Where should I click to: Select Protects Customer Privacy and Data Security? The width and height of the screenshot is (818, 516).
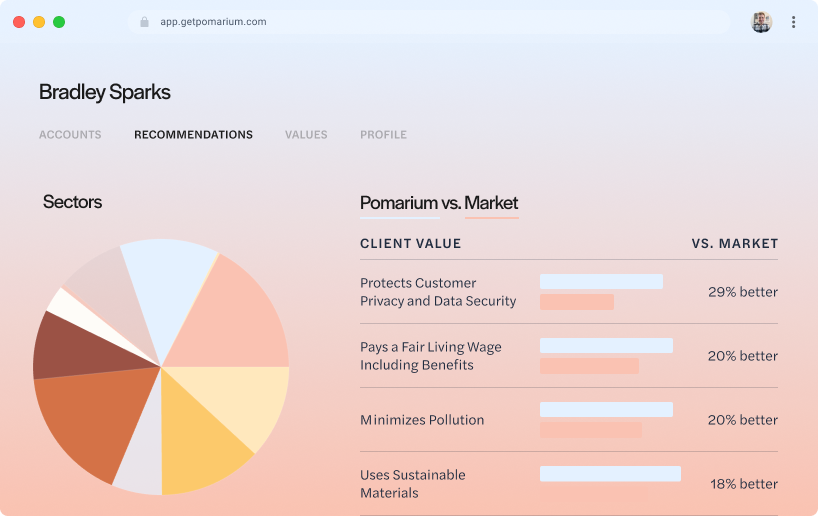coord(438,292)
